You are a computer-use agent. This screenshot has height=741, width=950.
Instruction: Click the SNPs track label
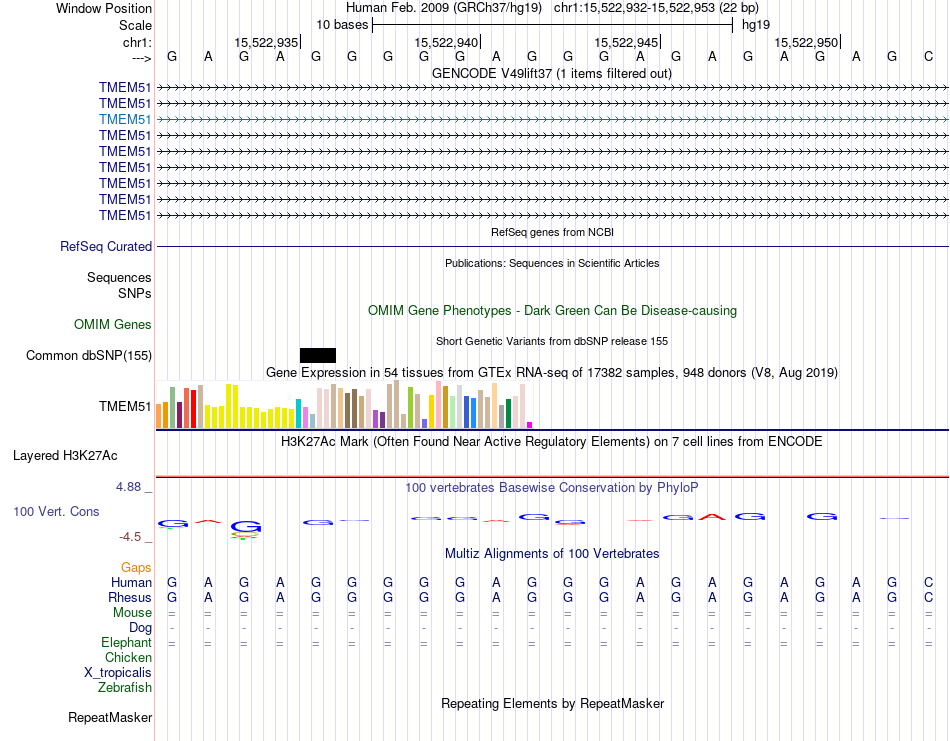pos(135,293)
